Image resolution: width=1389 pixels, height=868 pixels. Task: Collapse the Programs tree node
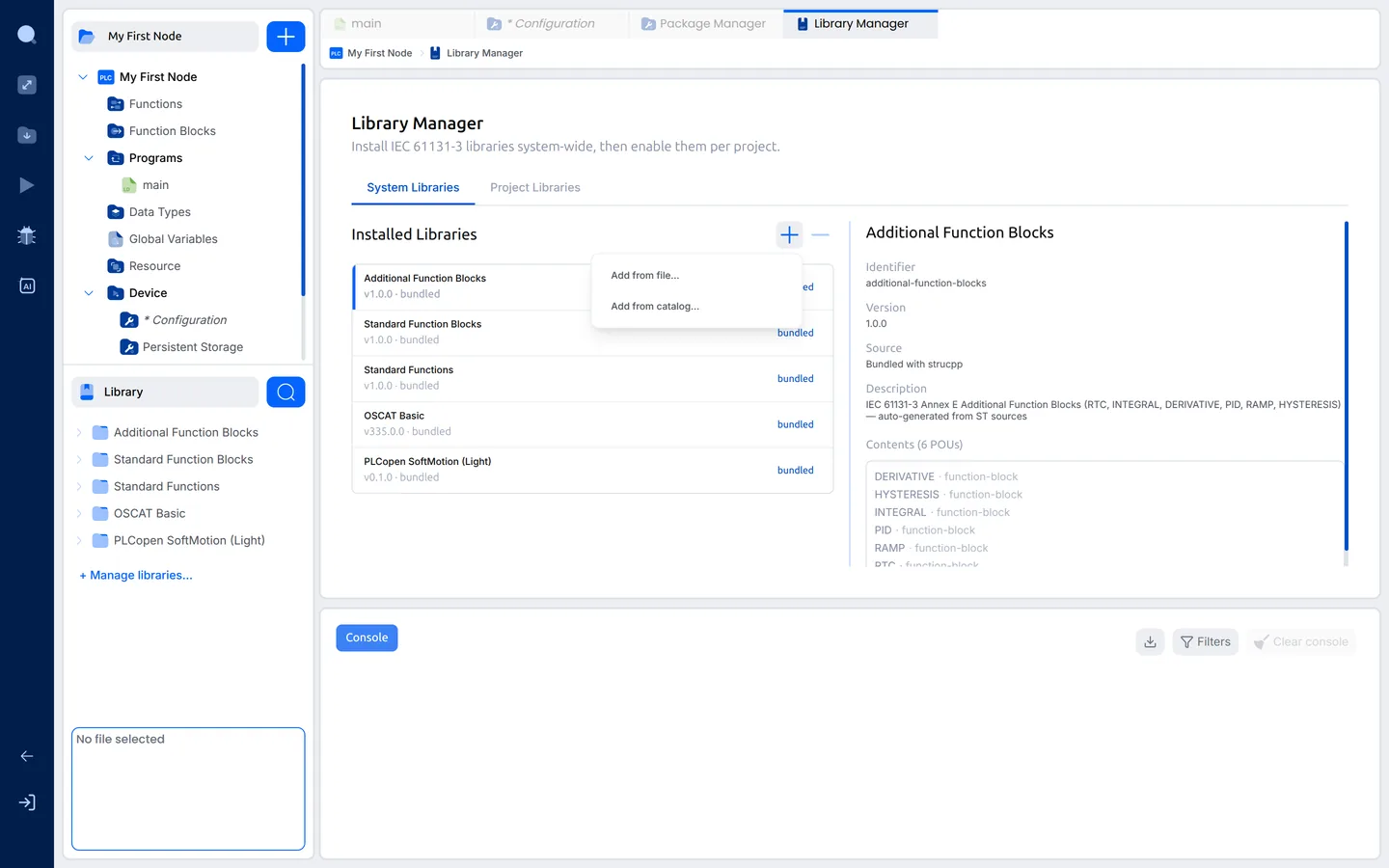[x=89, y=158]
